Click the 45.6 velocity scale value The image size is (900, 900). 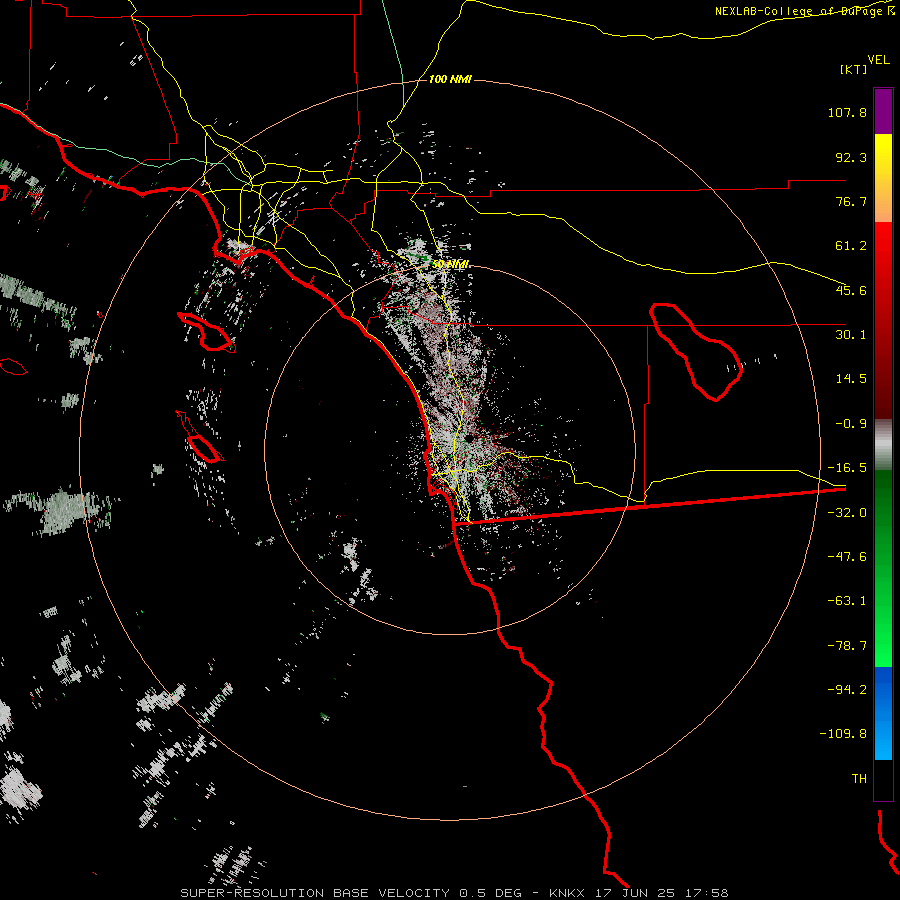click(x=851, y=290)
